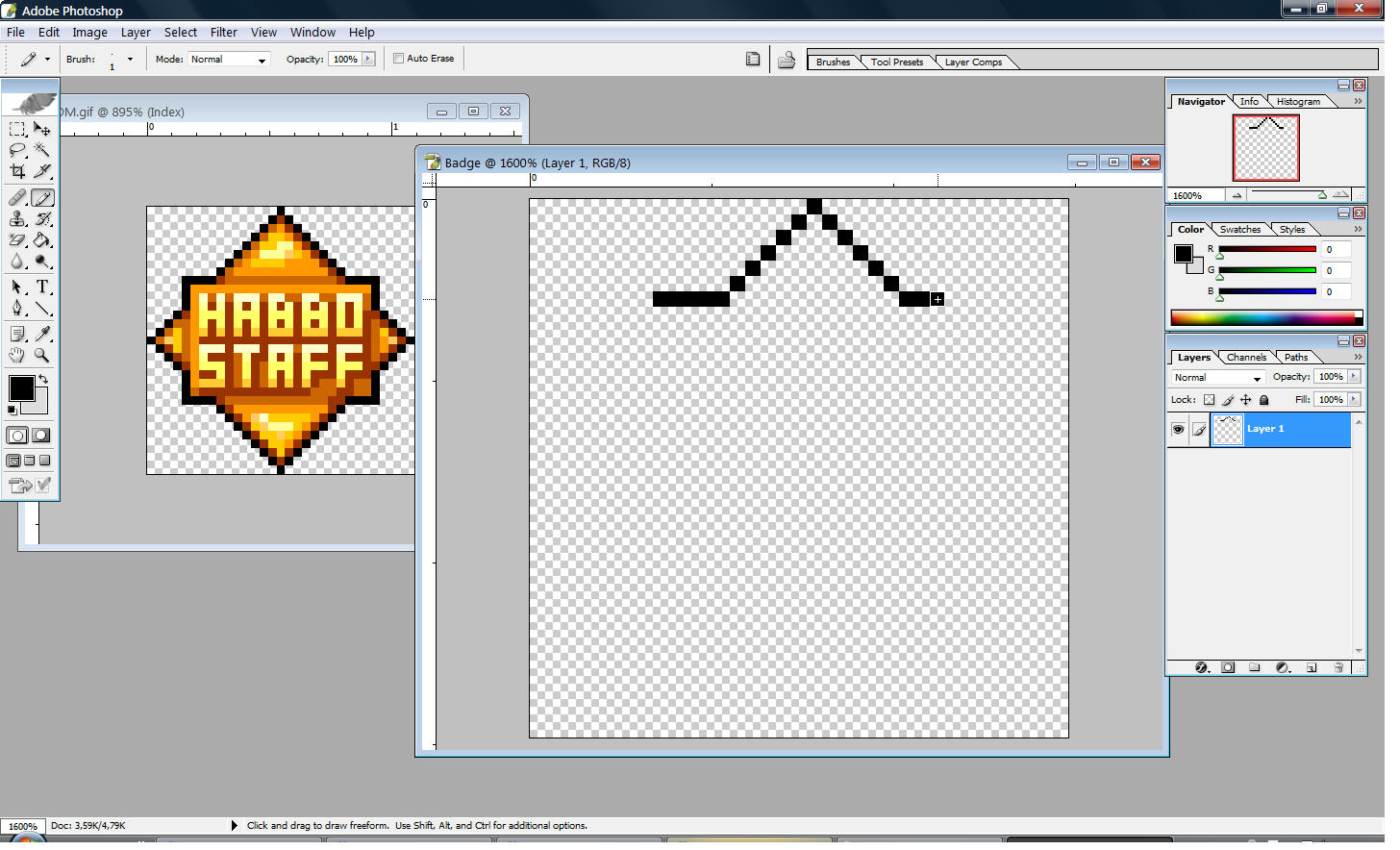Toggle lock all for Layer 1
1400x850 pixels.
click(1264, 400)
